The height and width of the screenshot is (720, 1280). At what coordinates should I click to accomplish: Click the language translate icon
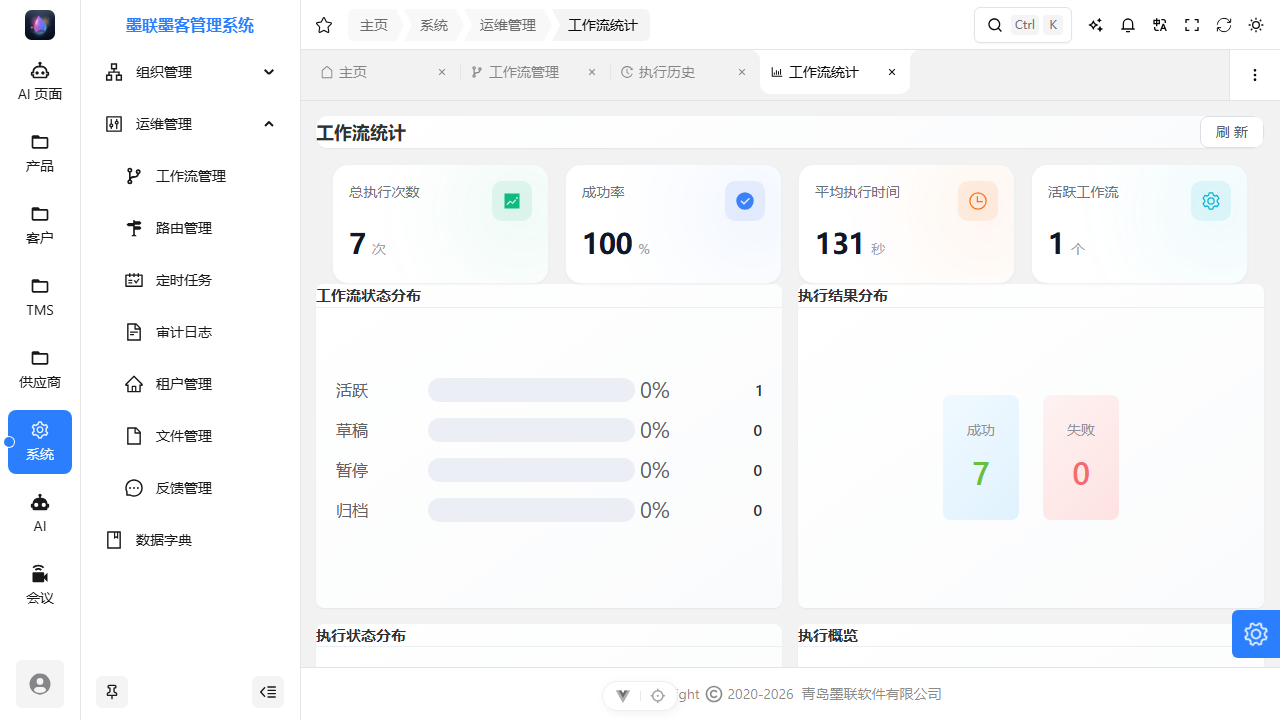click(x=1160, y=25)
